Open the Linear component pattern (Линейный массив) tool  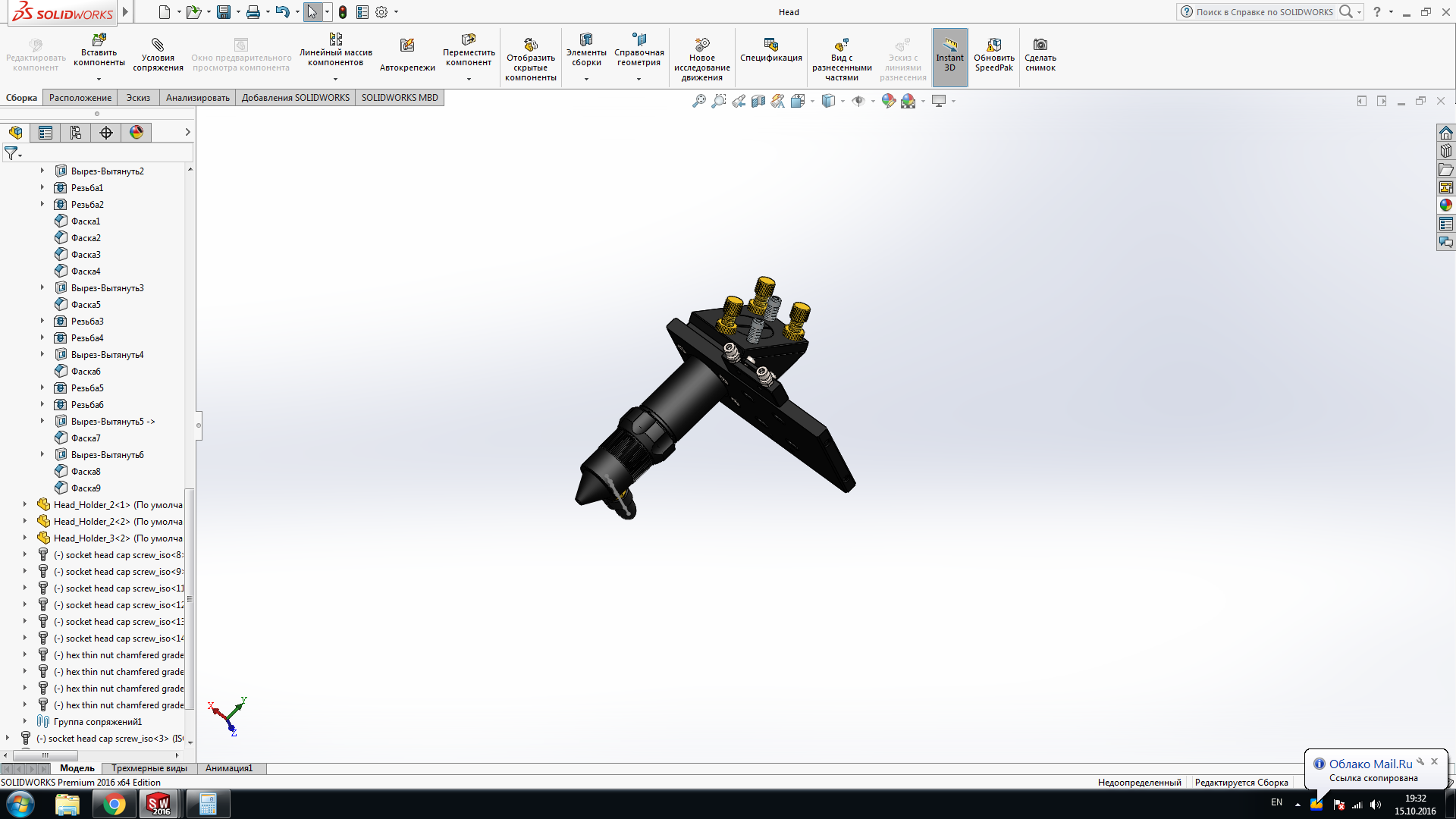335,40
